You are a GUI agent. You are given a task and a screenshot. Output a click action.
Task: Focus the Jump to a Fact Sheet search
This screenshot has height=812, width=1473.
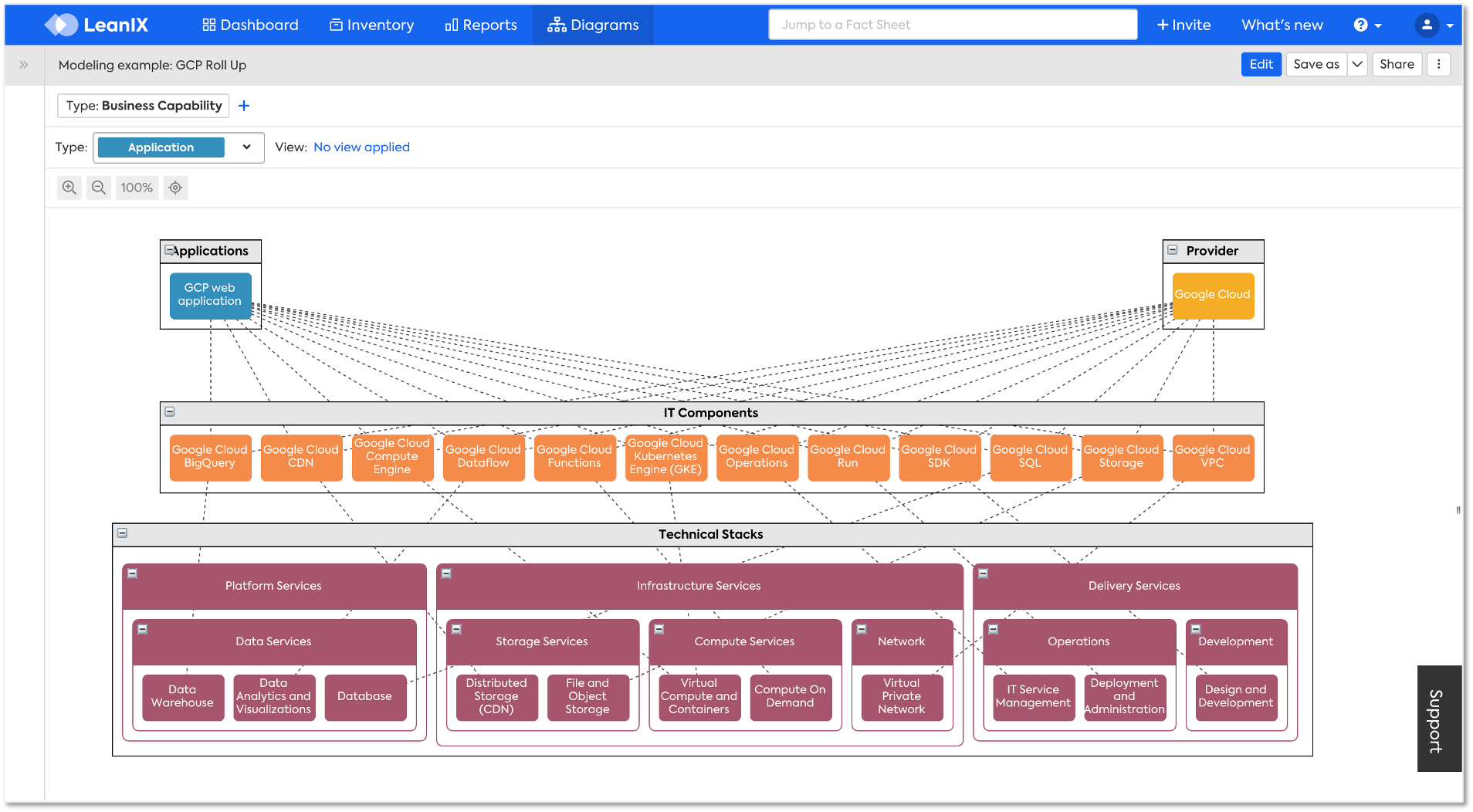pyautogui.click(x=953, y=25)
